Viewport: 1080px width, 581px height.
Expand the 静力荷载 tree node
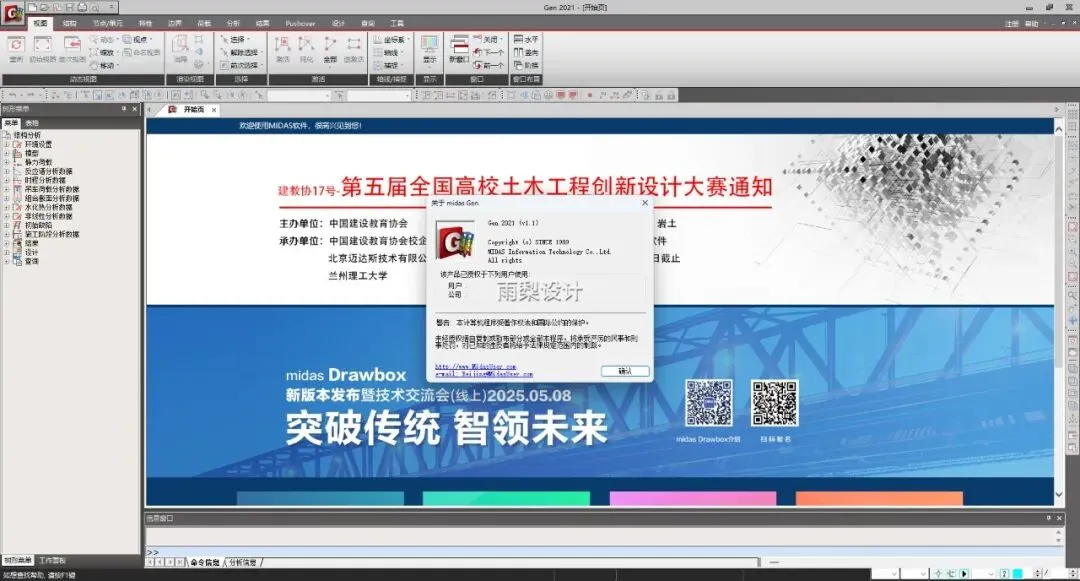tap(7, 162)
